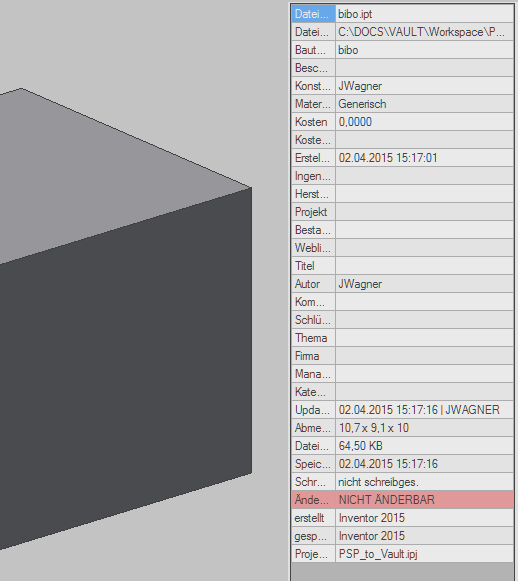This screenshot has width=518, height=581.
Task: Select the Herst... property label
Action: (313, 194)
